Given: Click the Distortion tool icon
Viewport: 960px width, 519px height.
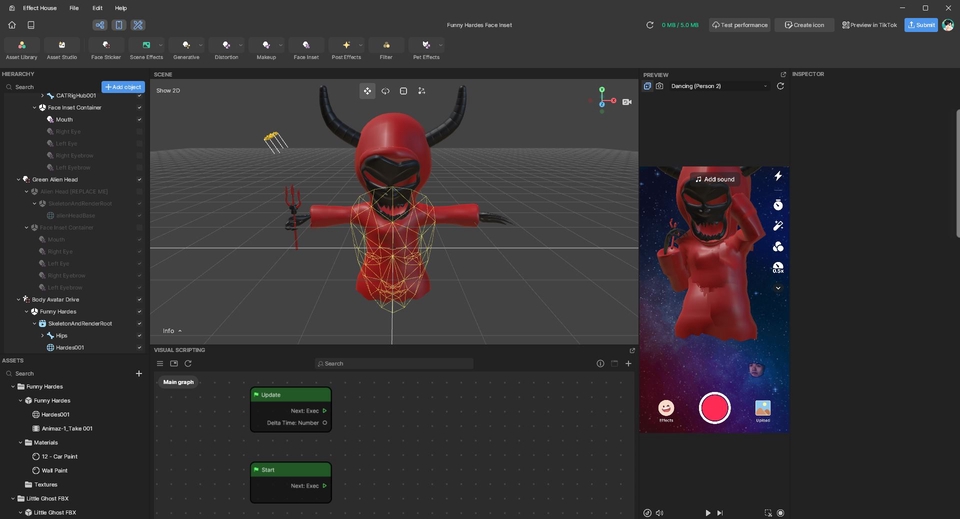Looking at the screenshot, I should click(x=226, y=45).
